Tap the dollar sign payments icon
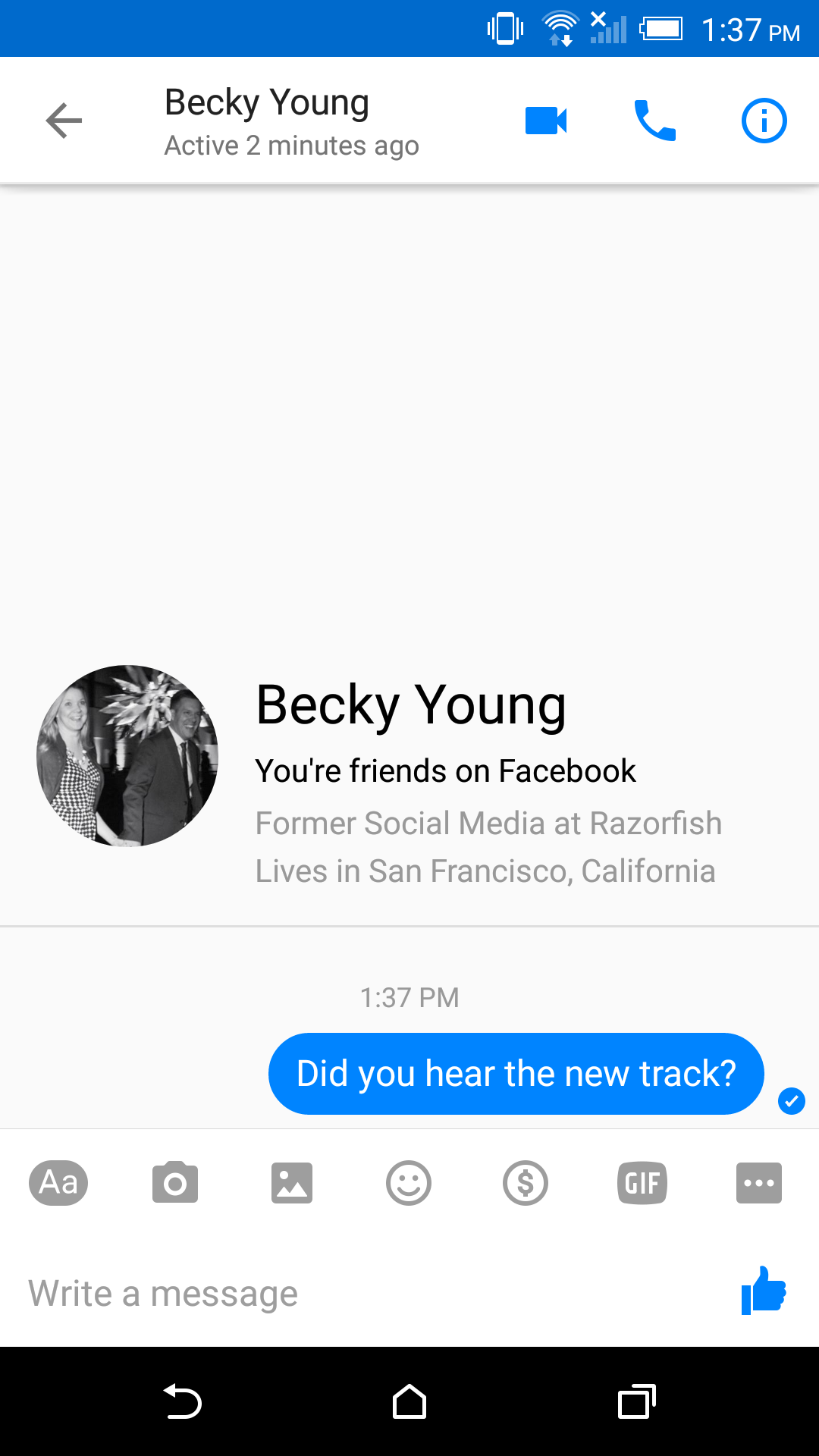 pyautogui.click(x=526, y=1182)
